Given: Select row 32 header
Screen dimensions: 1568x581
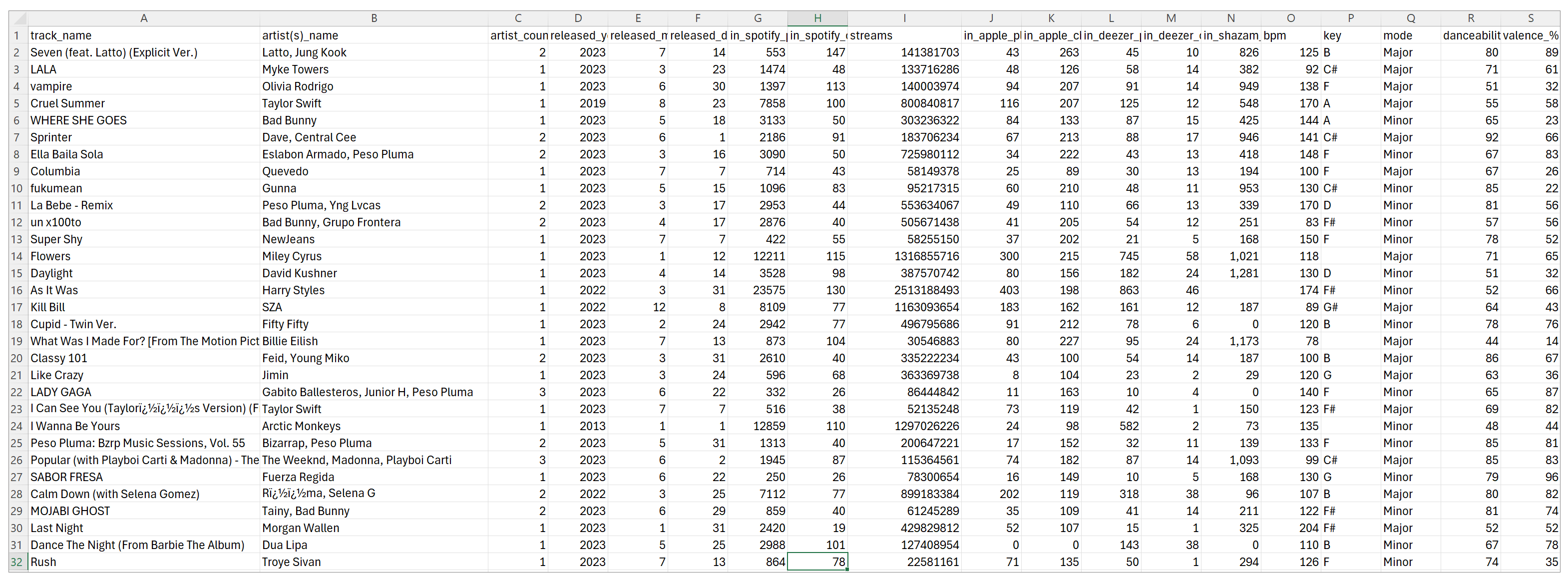Looking at the screenshot, I should pos(16,562).
